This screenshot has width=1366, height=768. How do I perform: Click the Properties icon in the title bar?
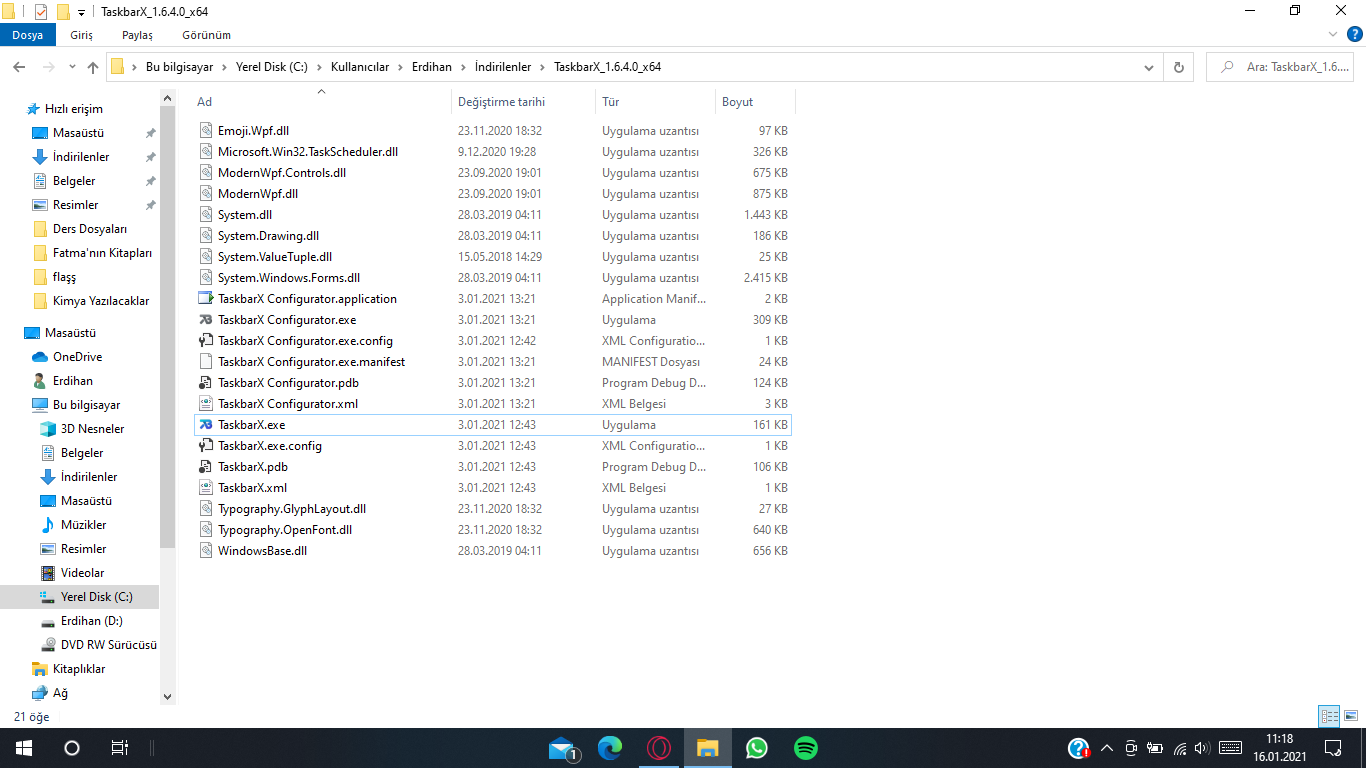pos(41,12)
